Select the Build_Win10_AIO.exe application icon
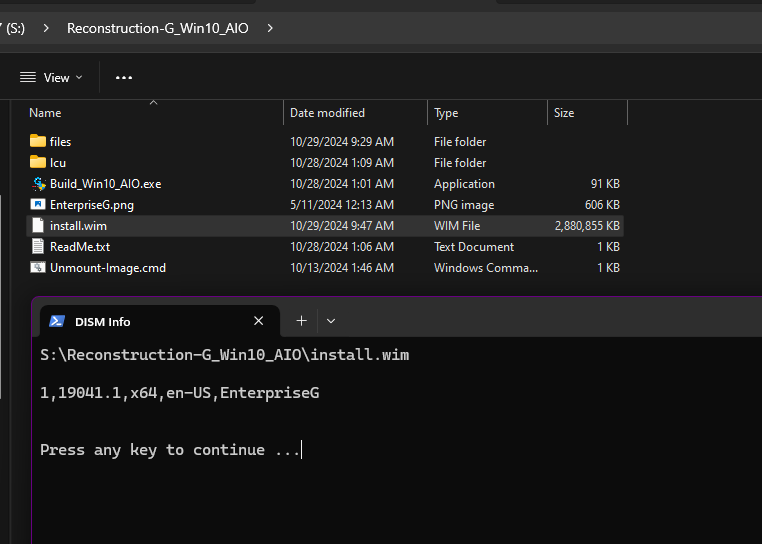The image size is (762, 544). coord(38,184)
